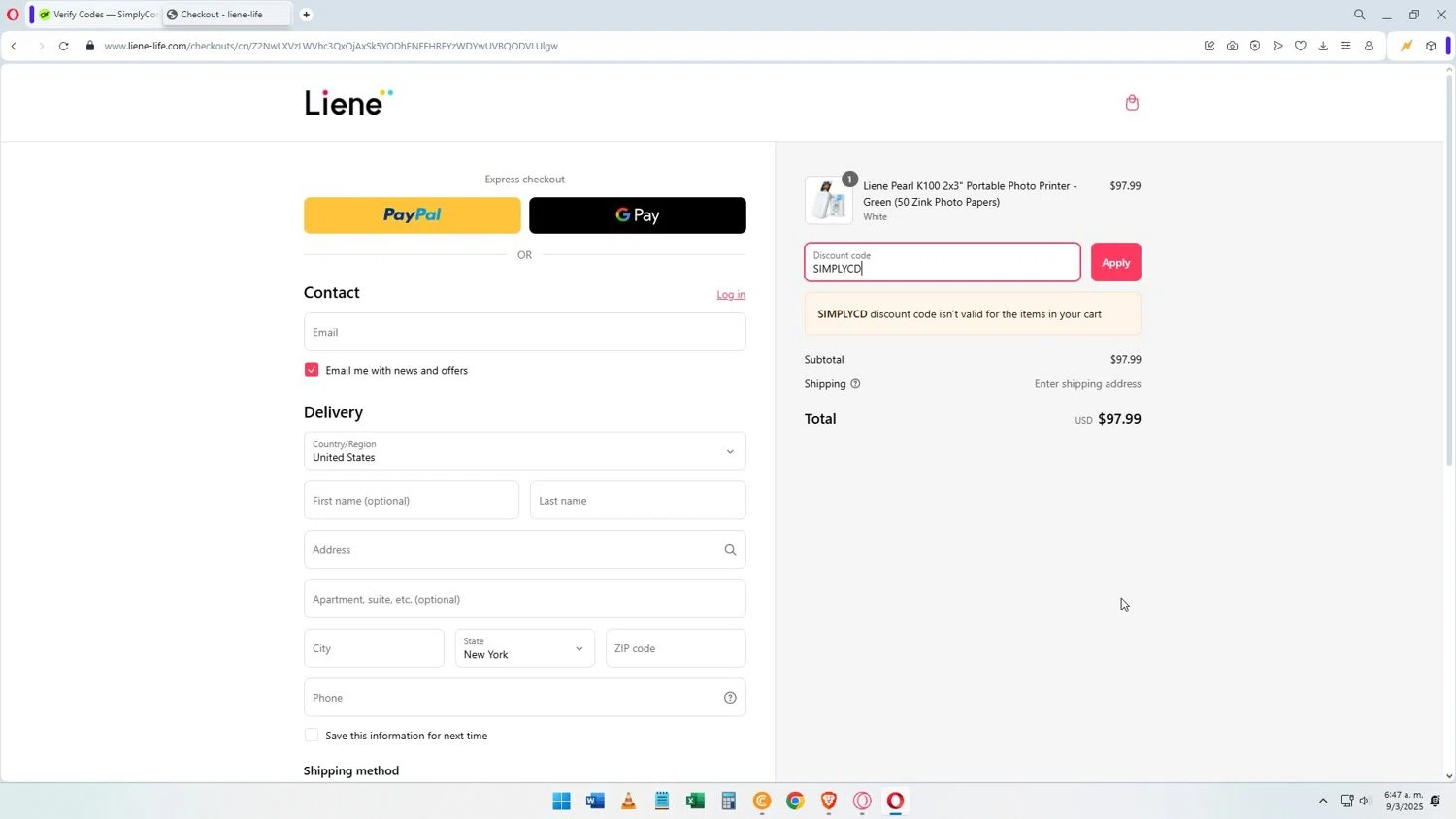Open VLC media player from taskbar
The image size is (1456, 819).
coord(628,801)
